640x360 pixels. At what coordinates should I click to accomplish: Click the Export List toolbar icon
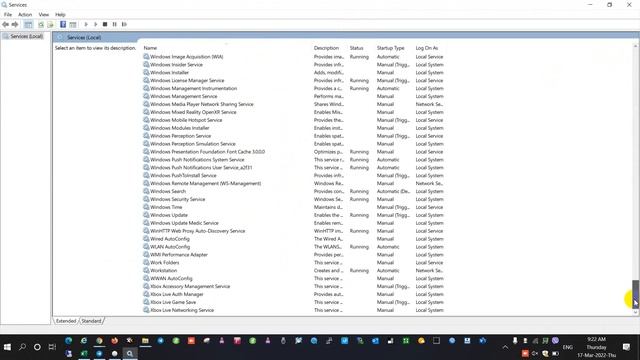point(50,24)
